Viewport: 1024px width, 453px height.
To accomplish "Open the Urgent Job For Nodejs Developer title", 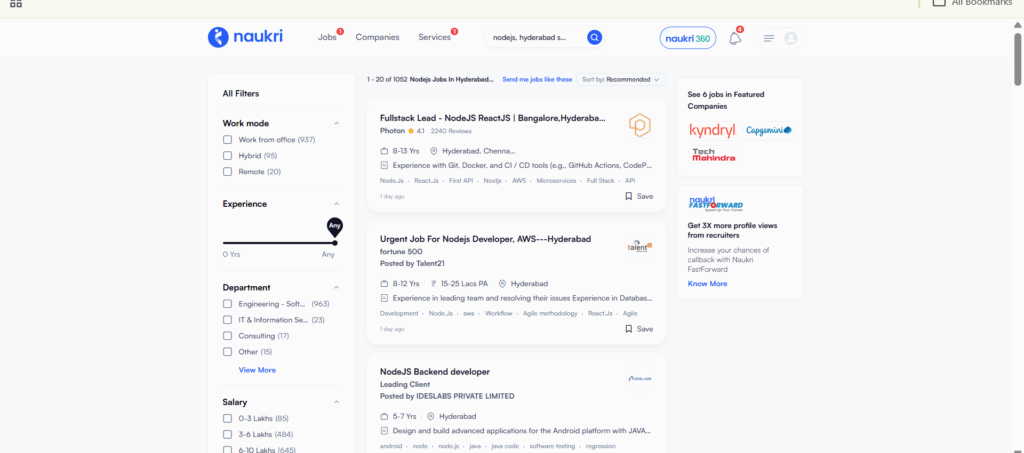I will (x=485, y=239).
